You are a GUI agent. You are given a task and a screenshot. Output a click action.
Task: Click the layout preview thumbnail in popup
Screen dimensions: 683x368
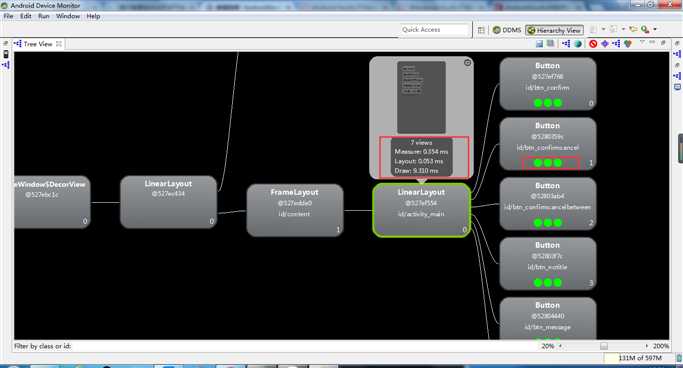click(x=421, y=97)
